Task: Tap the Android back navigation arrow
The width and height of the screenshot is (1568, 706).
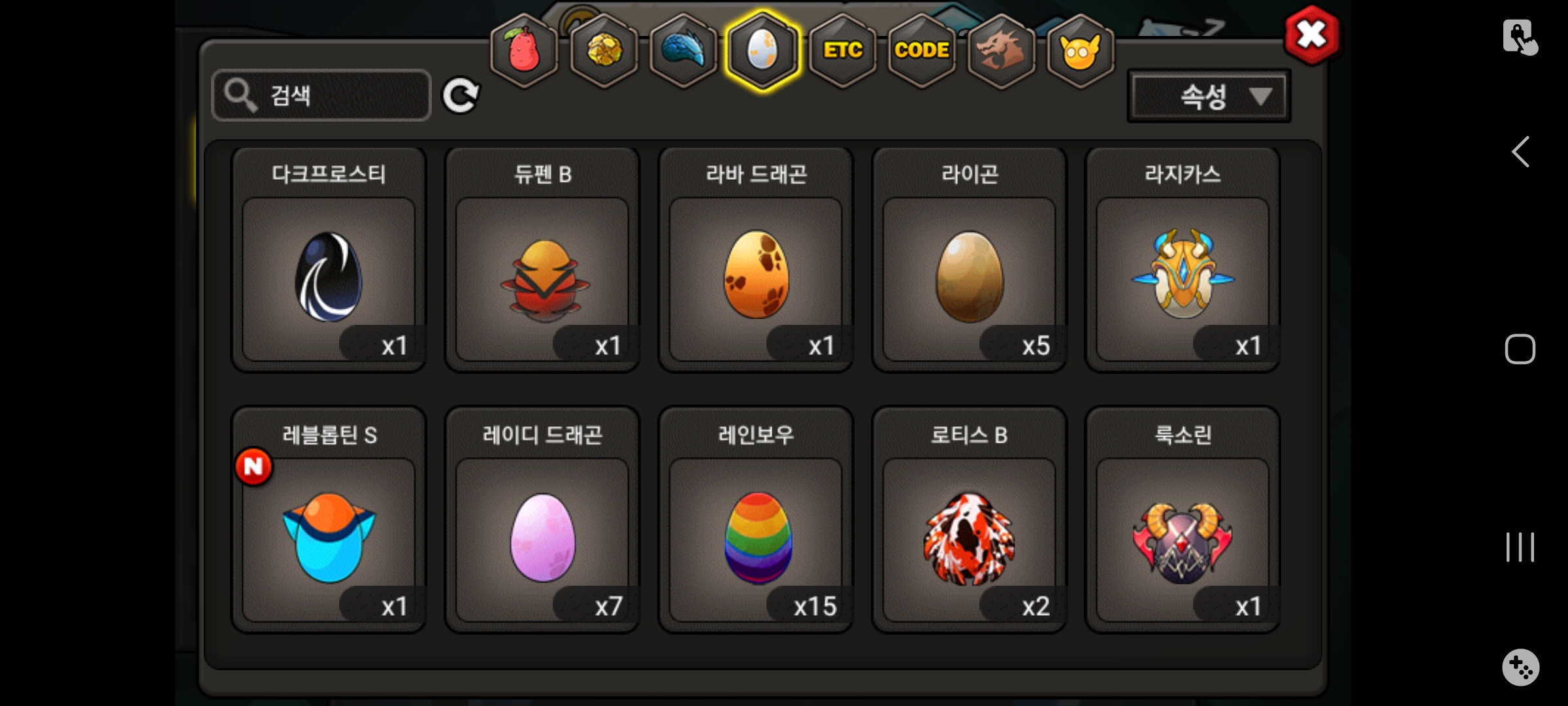Action: pos(1520,152)
